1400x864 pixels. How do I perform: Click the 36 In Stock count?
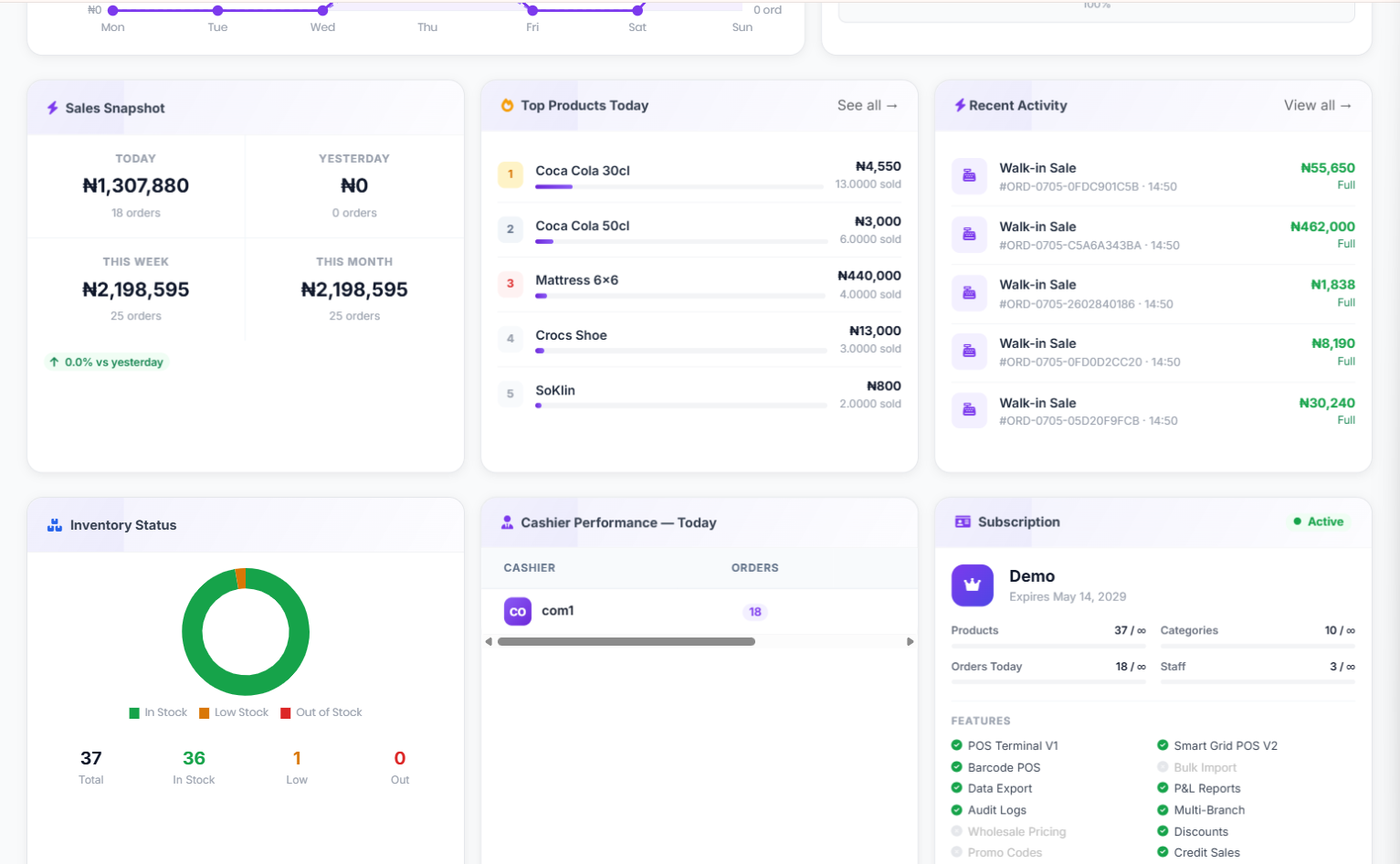pos(194,758)
